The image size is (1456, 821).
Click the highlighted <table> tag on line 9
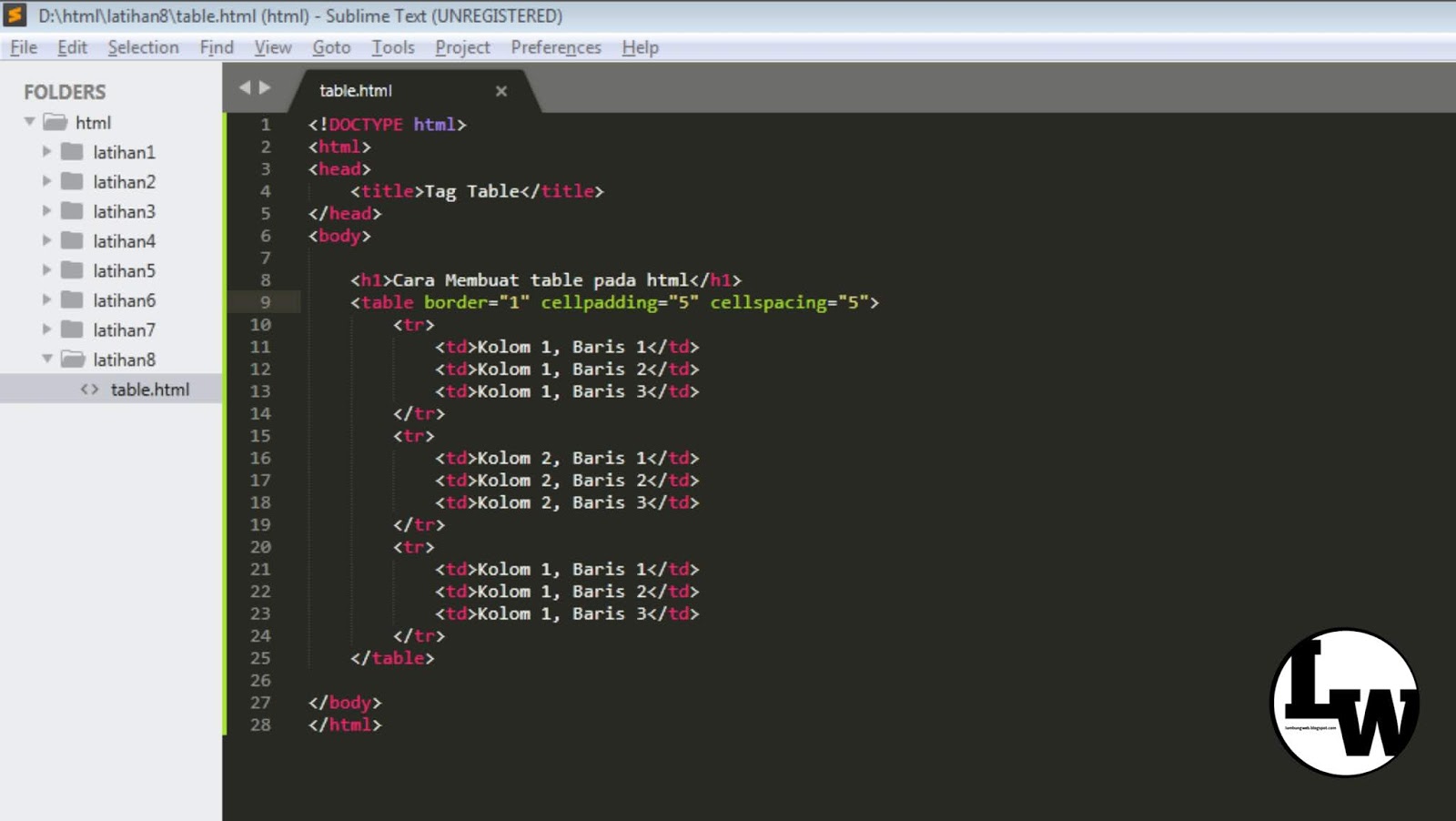(x=387, y=301)
